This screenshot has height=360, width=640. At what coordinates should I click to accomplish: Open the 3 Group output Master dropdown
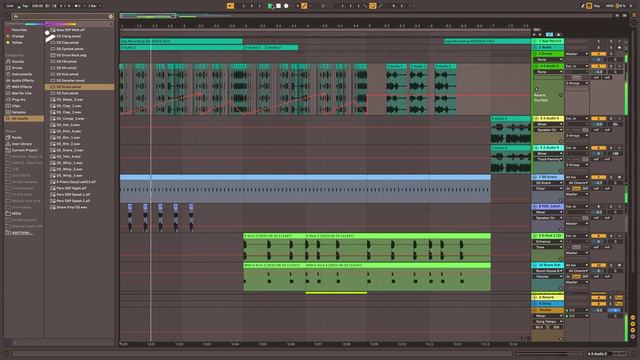(577, 53)
